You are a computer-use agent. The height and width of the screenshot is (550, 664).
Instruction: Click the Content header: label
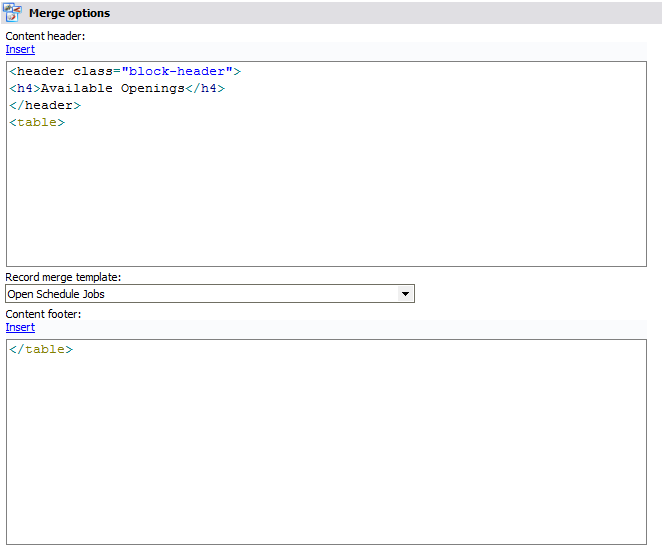tap(45, 36)
